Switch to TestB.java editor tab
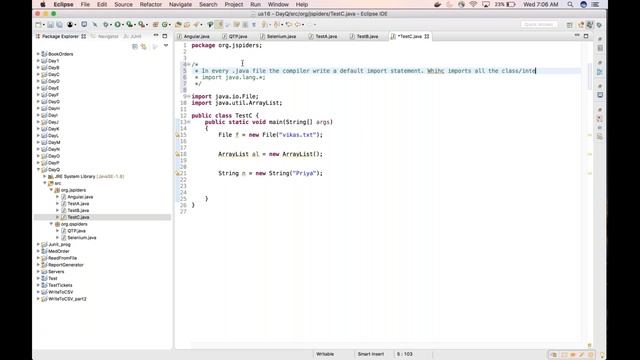The image size is (640, 360). 367,36
